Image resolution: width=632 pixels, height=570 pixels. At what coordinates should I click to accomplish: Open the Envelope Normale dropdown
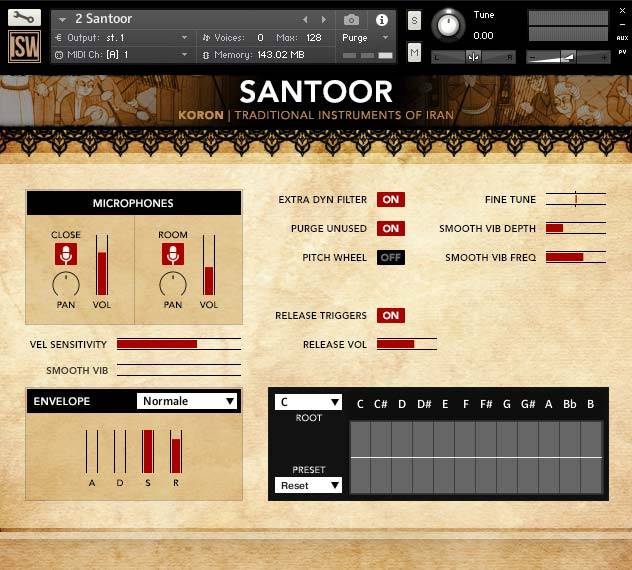pos(187,401)
